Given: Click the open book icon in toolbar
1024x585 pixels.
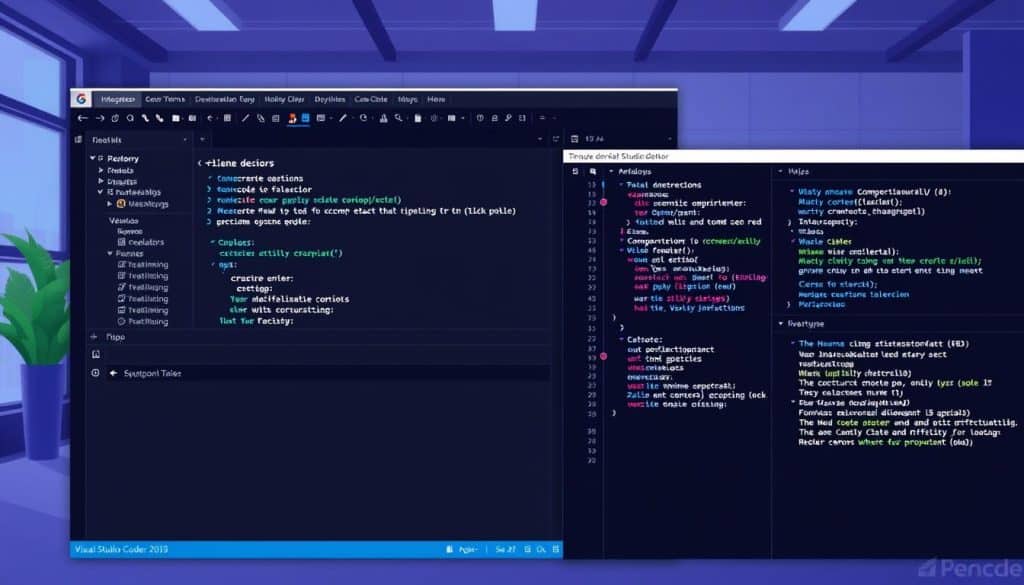Looking at the screenshot, I should coord(192,118).
